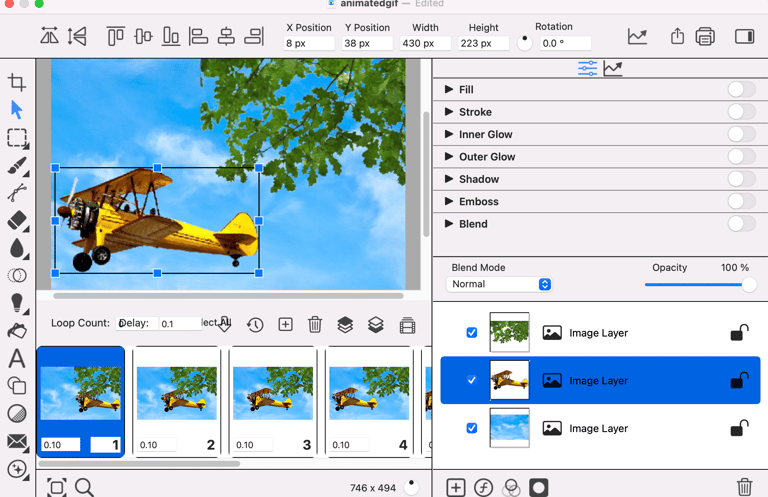Align objects to bottom edge

tap(171, 36)
